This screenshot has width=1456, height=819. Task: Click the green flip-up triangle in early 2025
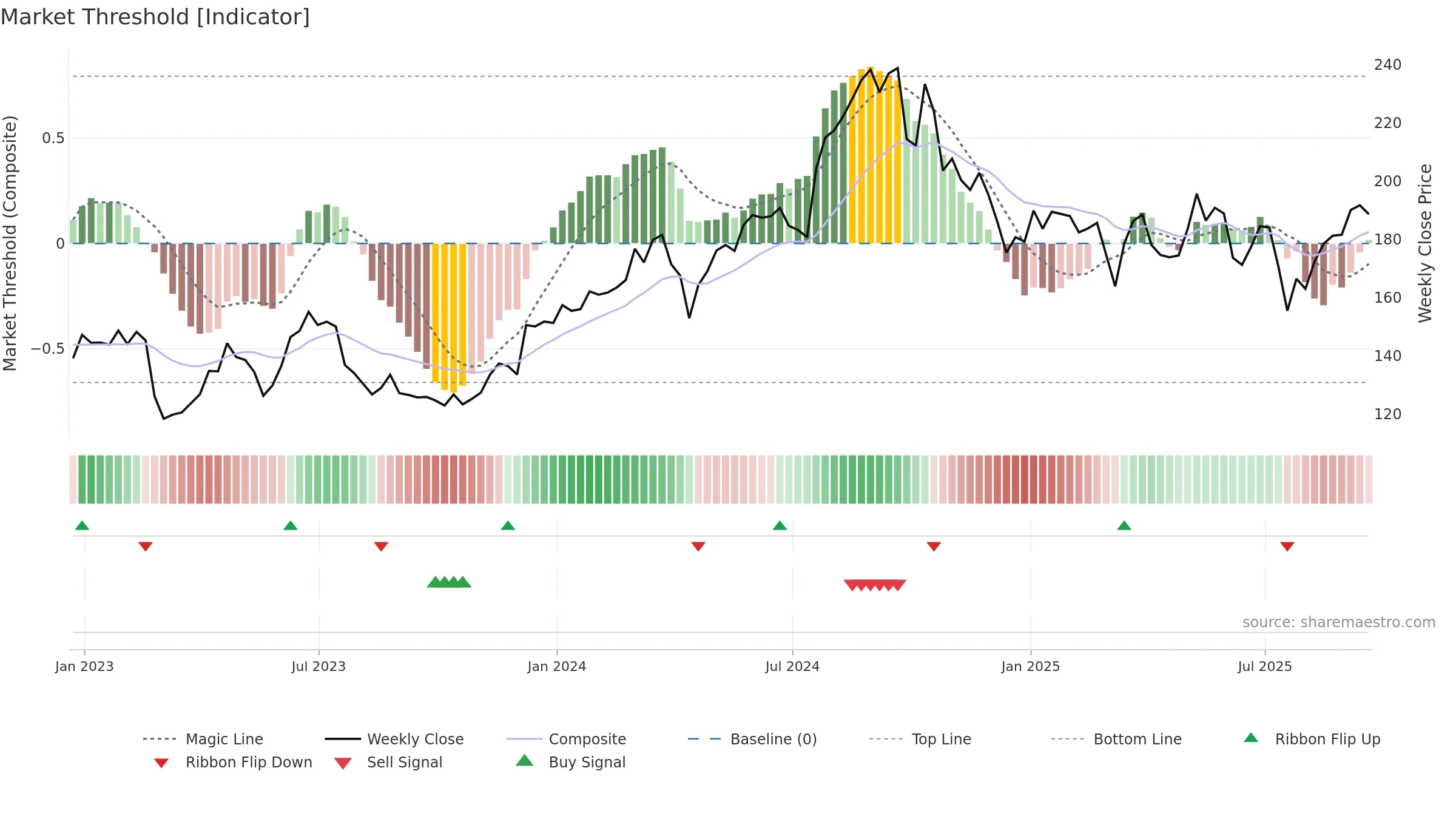click(x=1124, y=525)
